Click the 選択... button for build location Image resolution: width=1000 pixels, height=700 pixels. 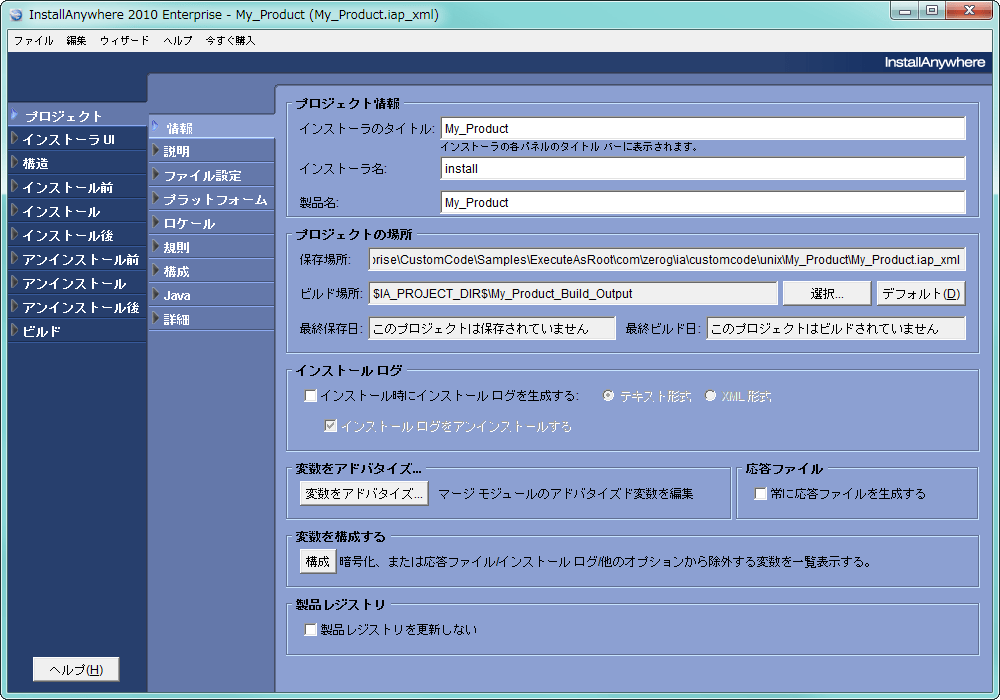[827, 292]
